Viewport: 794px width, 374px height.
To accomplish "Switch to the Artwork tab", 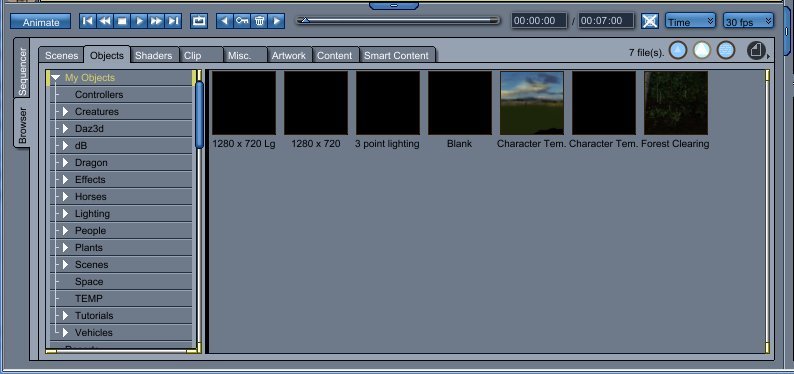I will (x=289, y=56).
